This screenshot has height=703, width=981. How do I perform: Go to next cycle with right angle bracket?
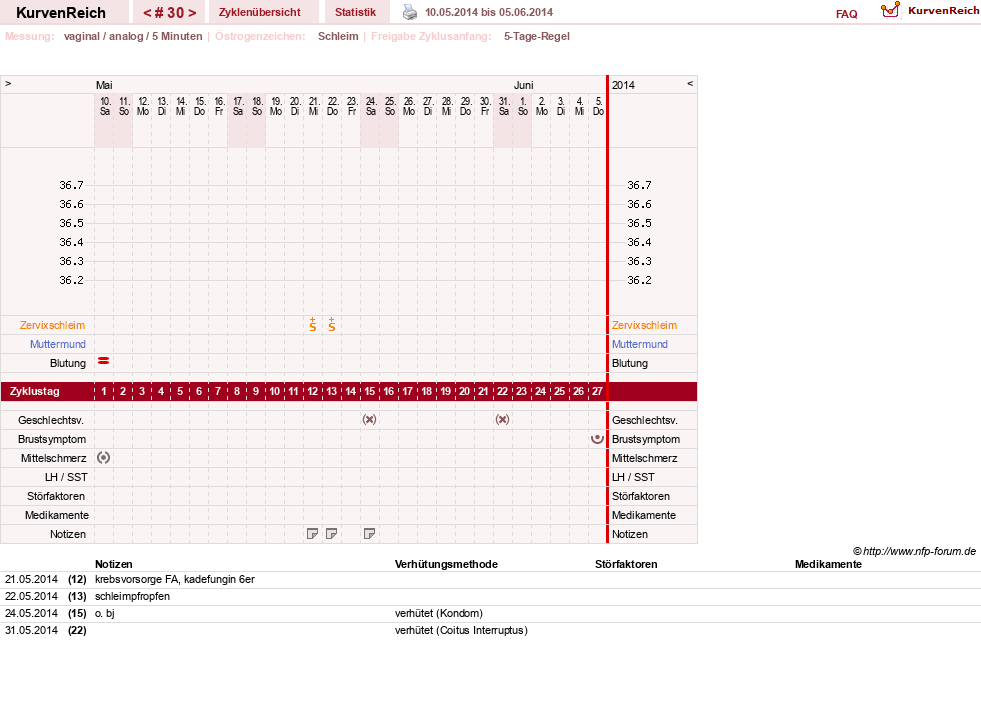[192, 13]
